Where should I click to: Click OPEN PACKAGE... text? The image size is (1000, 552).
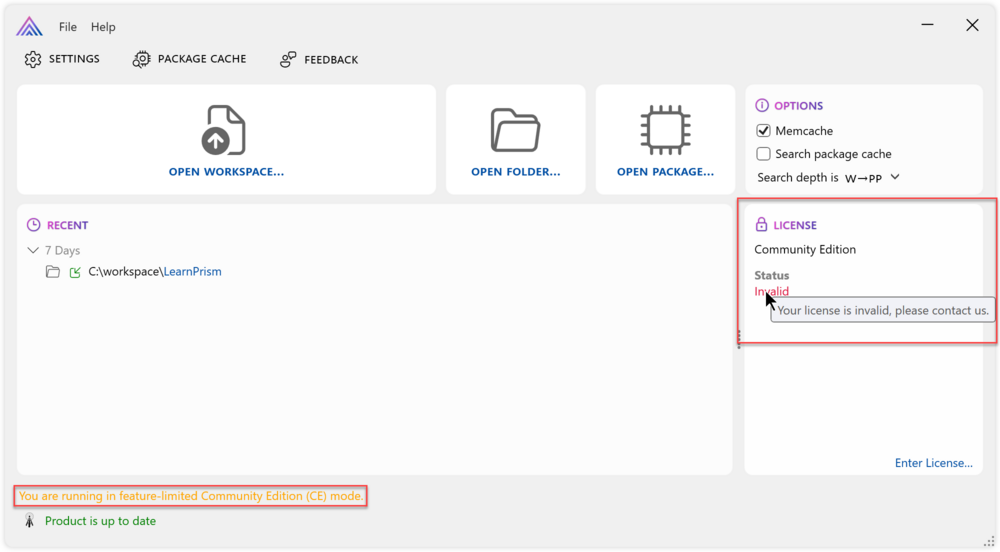665,171
